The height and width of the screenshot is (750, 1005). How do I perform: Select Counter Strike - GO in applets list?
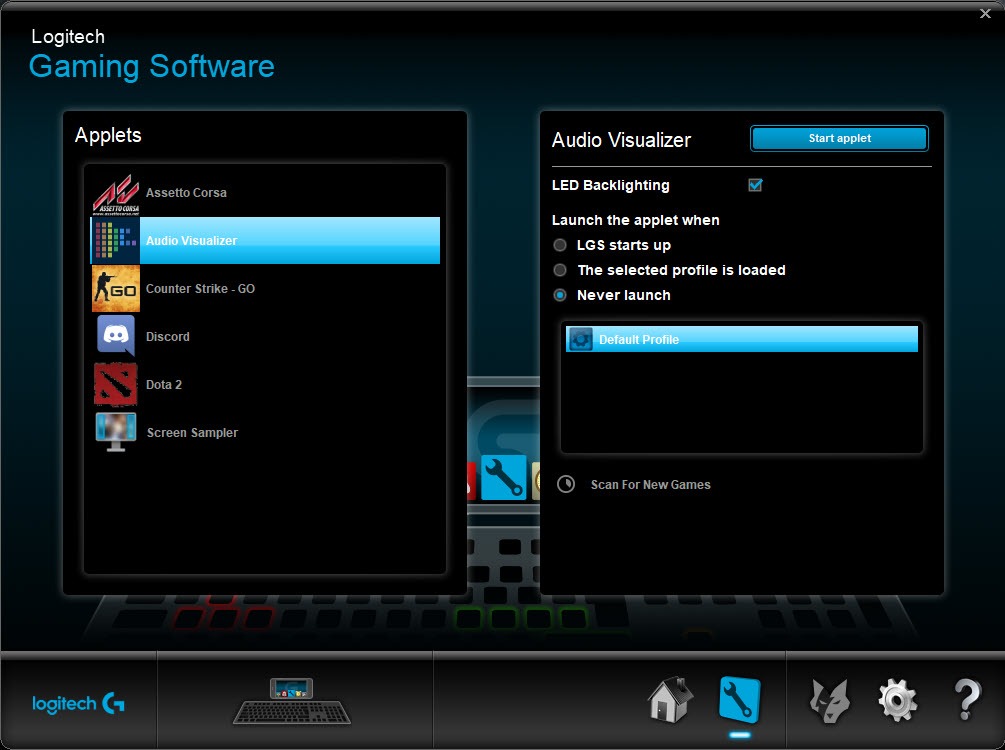(x=265, y=288)
